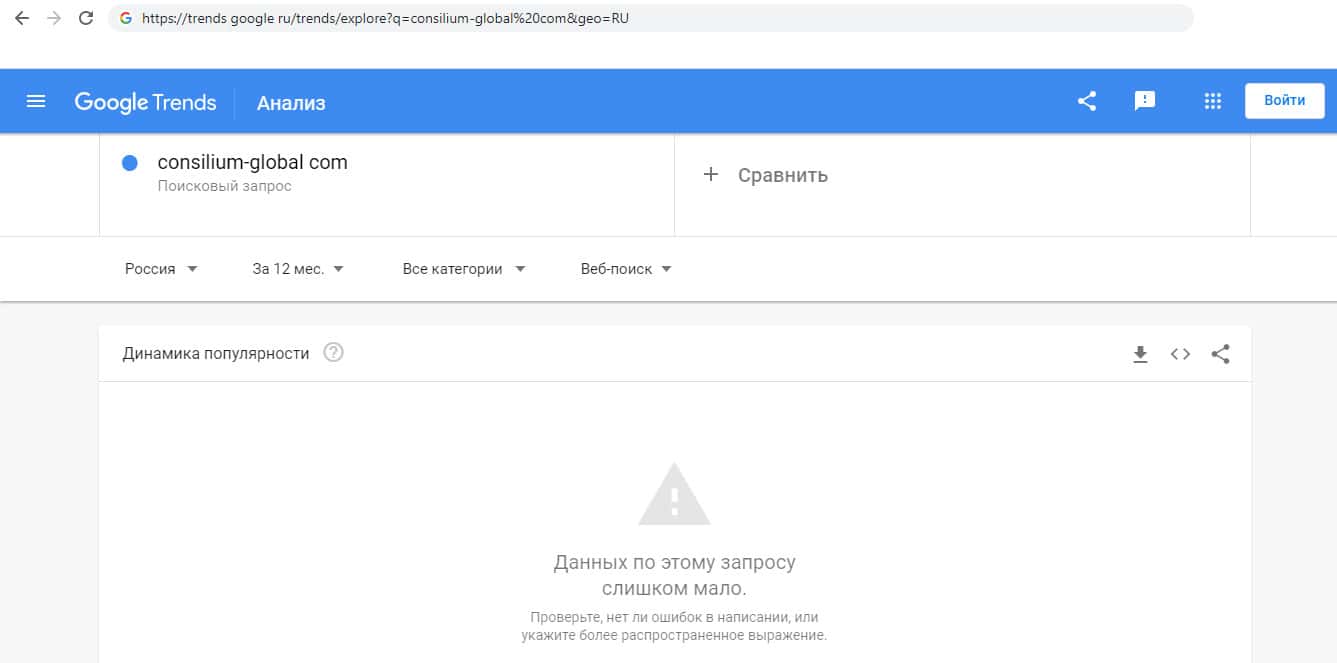Open the Google apps grid

(x=1213, y=101)
